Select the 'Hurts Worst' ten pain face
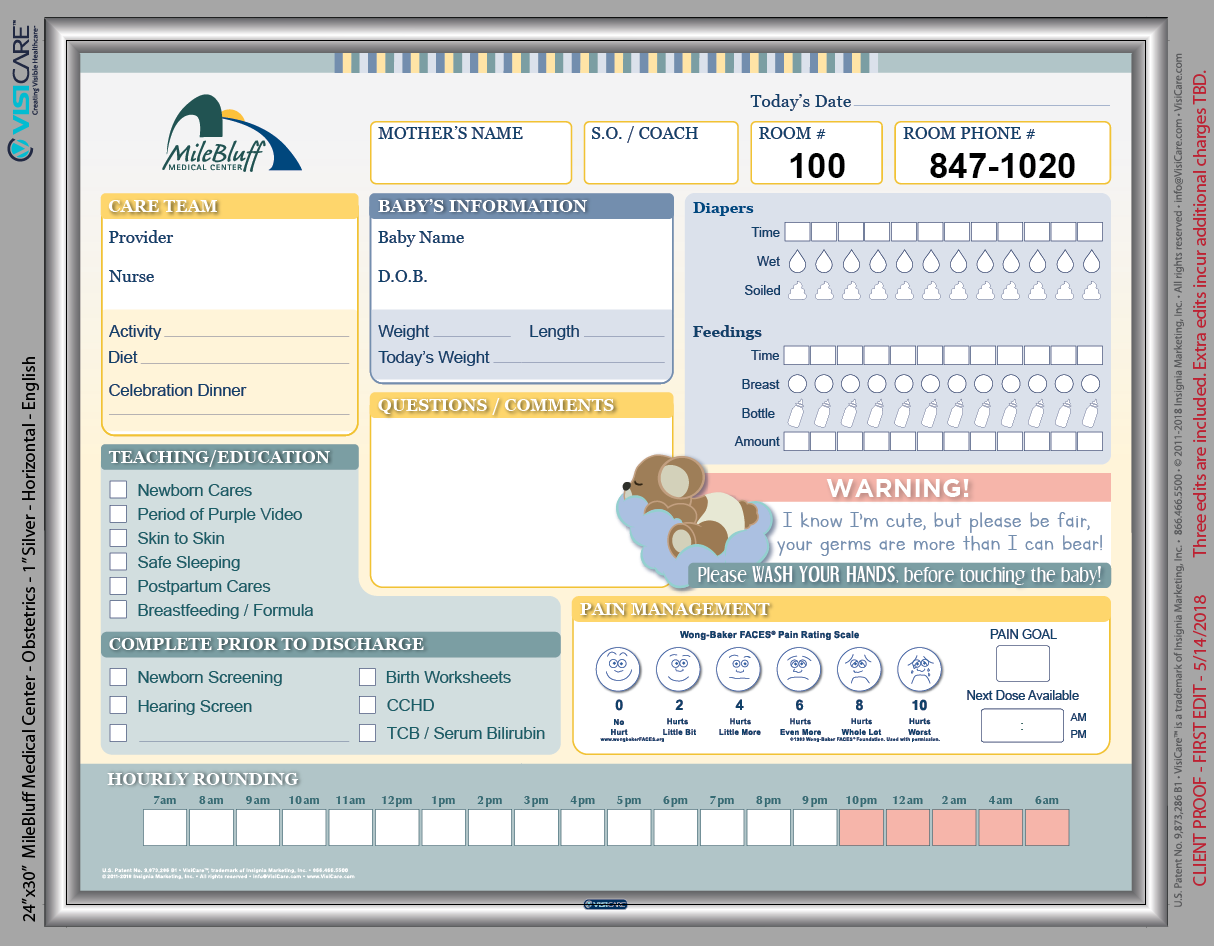Screen dimensions: 1214x946 point(919,668)
